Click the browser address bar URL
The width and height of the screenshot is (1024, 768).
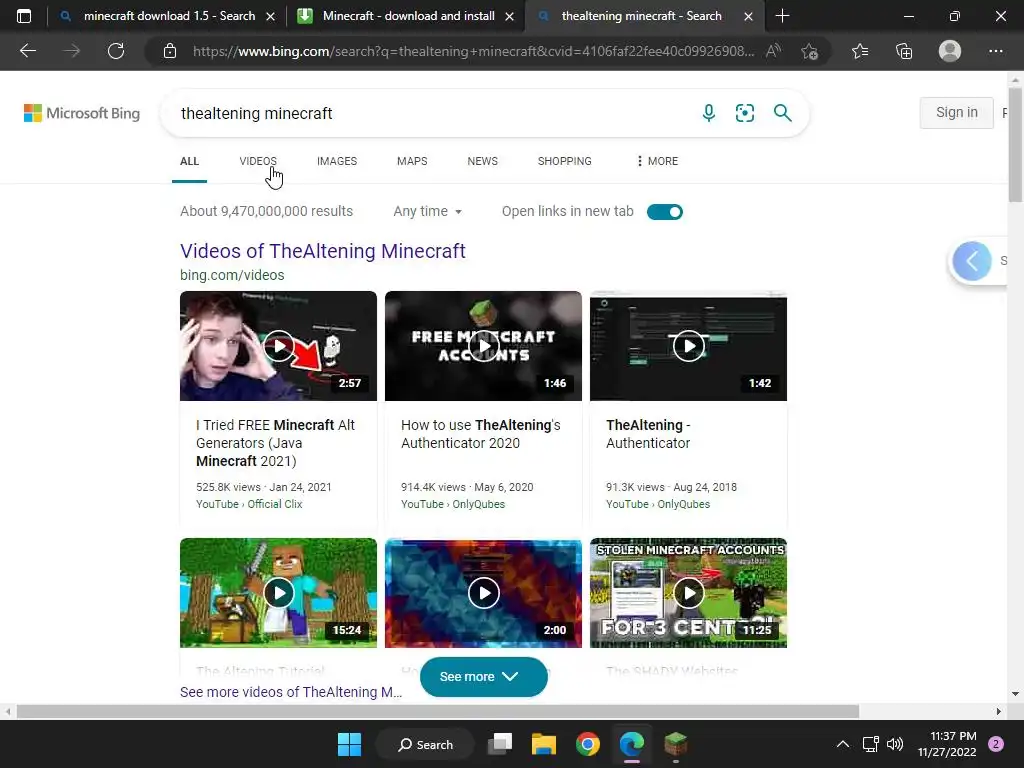click(473, 51)
